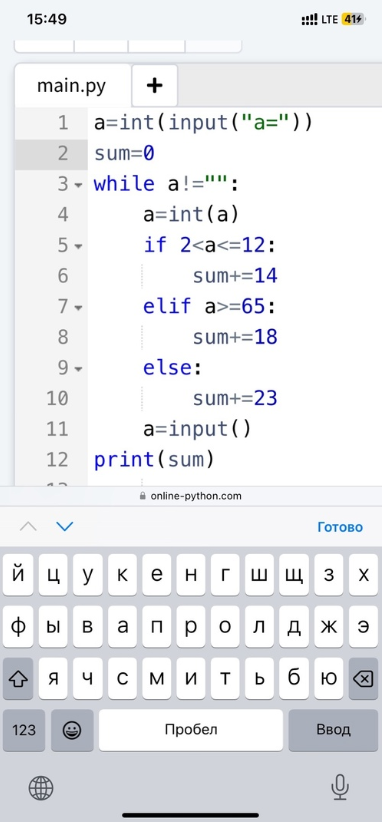Select line number 10 in gutter
The image size is (382, 822).
(57, 399)
